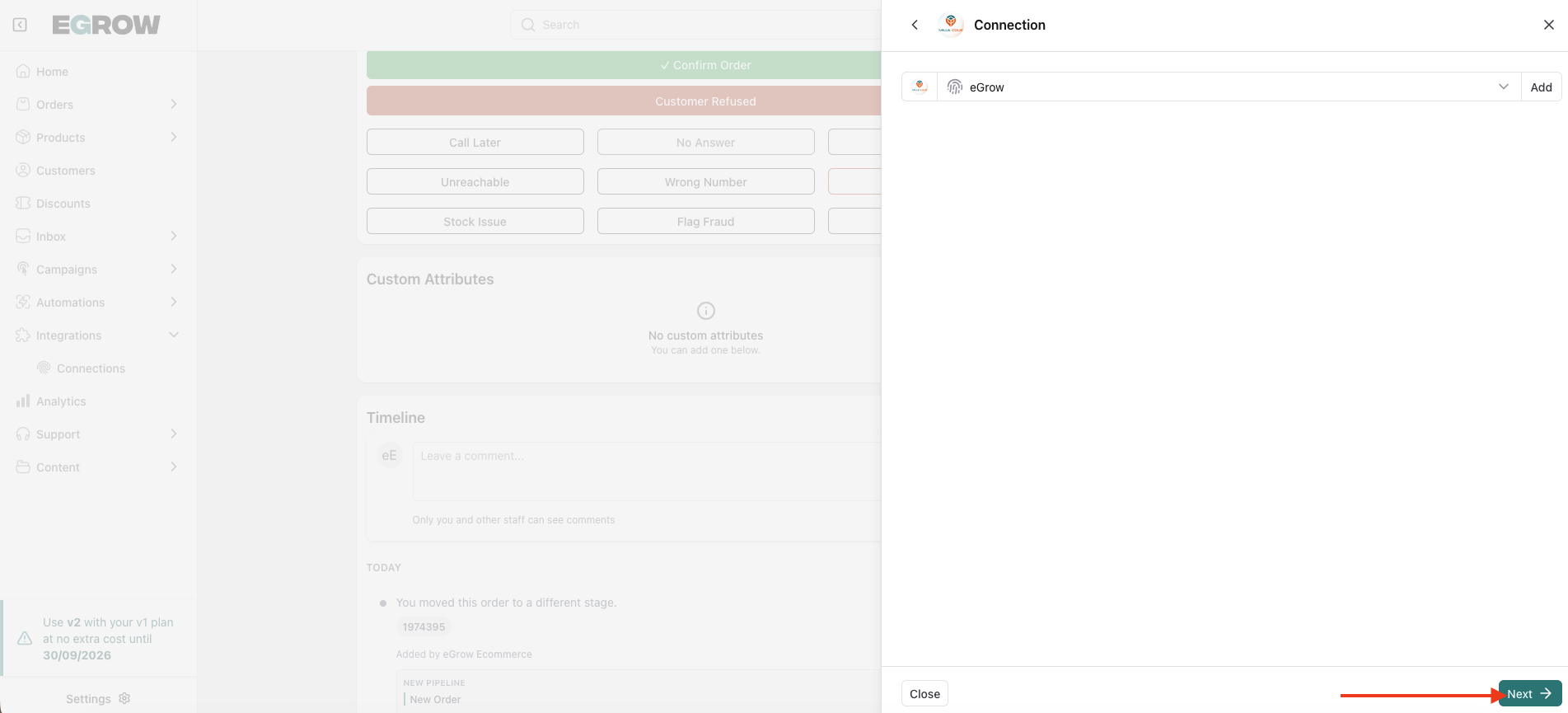Click the Products box icon
Image resolution: width=1568 pixels, height=713 pixels.
click(23, 138)
